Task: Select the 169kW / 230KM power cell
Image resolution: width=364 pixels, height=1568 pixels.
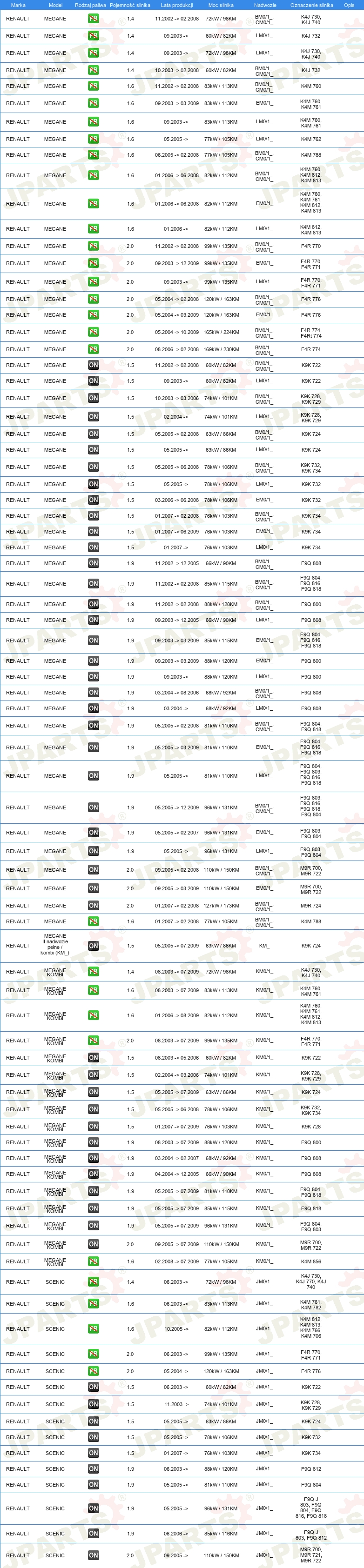Action: click(x=221, y=349)
